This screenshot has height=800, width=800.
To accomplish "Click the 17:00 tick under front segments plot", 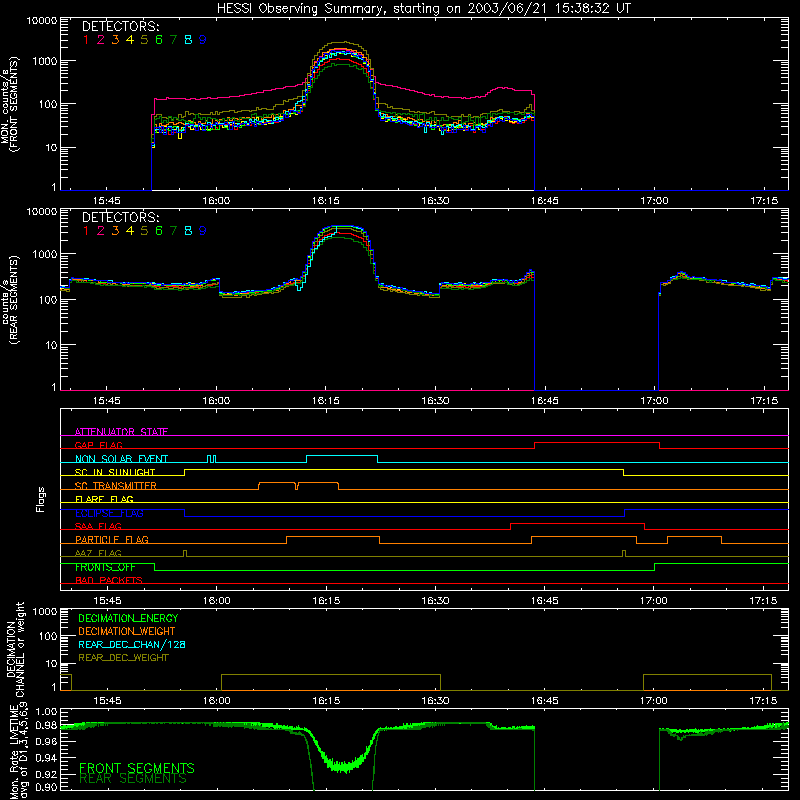I will [x=654, y=201].
